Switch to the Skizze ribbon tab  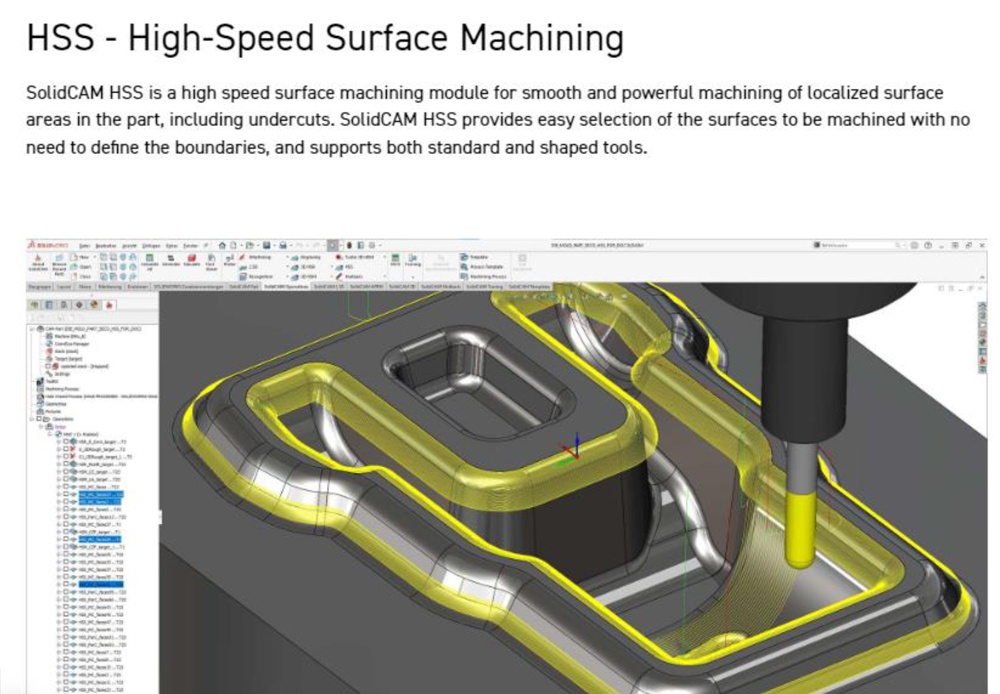click(85, 287)
